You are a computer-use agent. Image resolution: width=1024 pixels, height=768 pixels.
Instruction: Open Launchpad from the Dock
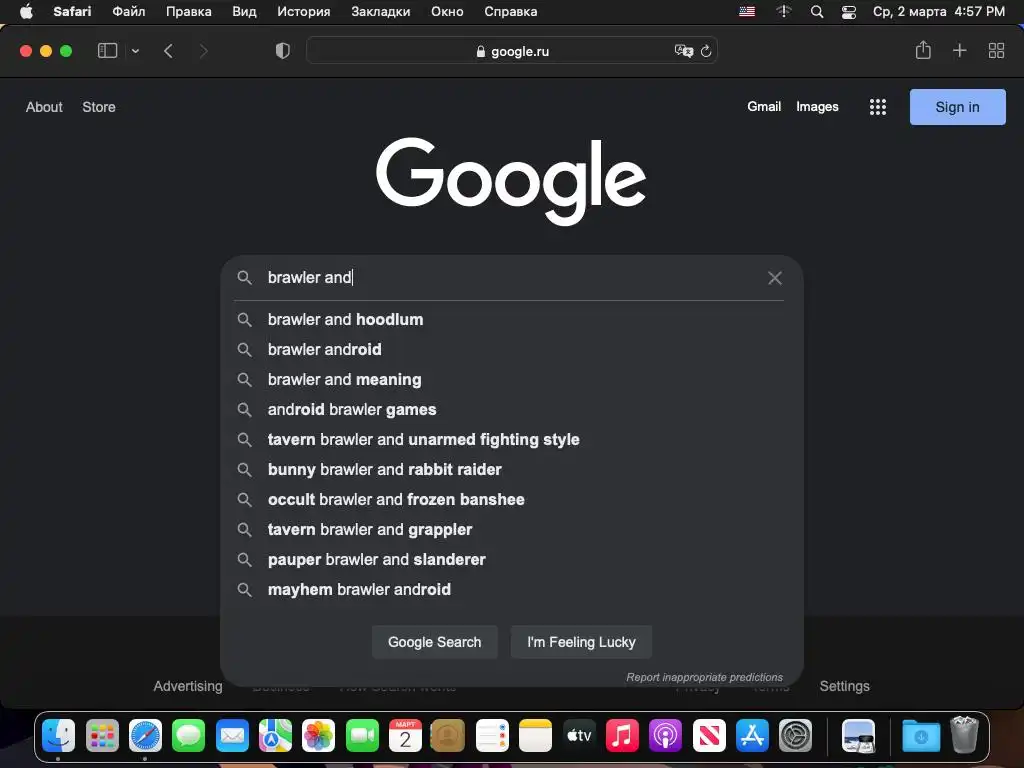coord(102,736)
